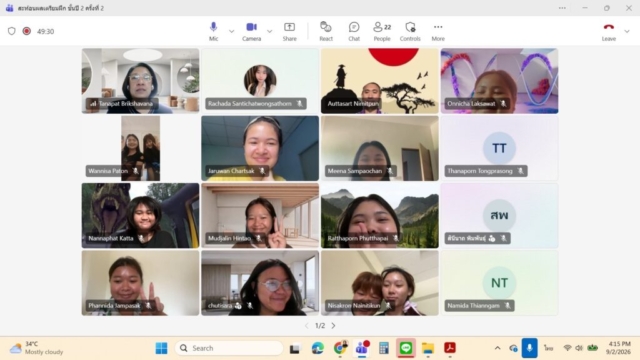Open meeting Controls panel
The height and width of the screenshot is (360, 640).
pos(410,31)
